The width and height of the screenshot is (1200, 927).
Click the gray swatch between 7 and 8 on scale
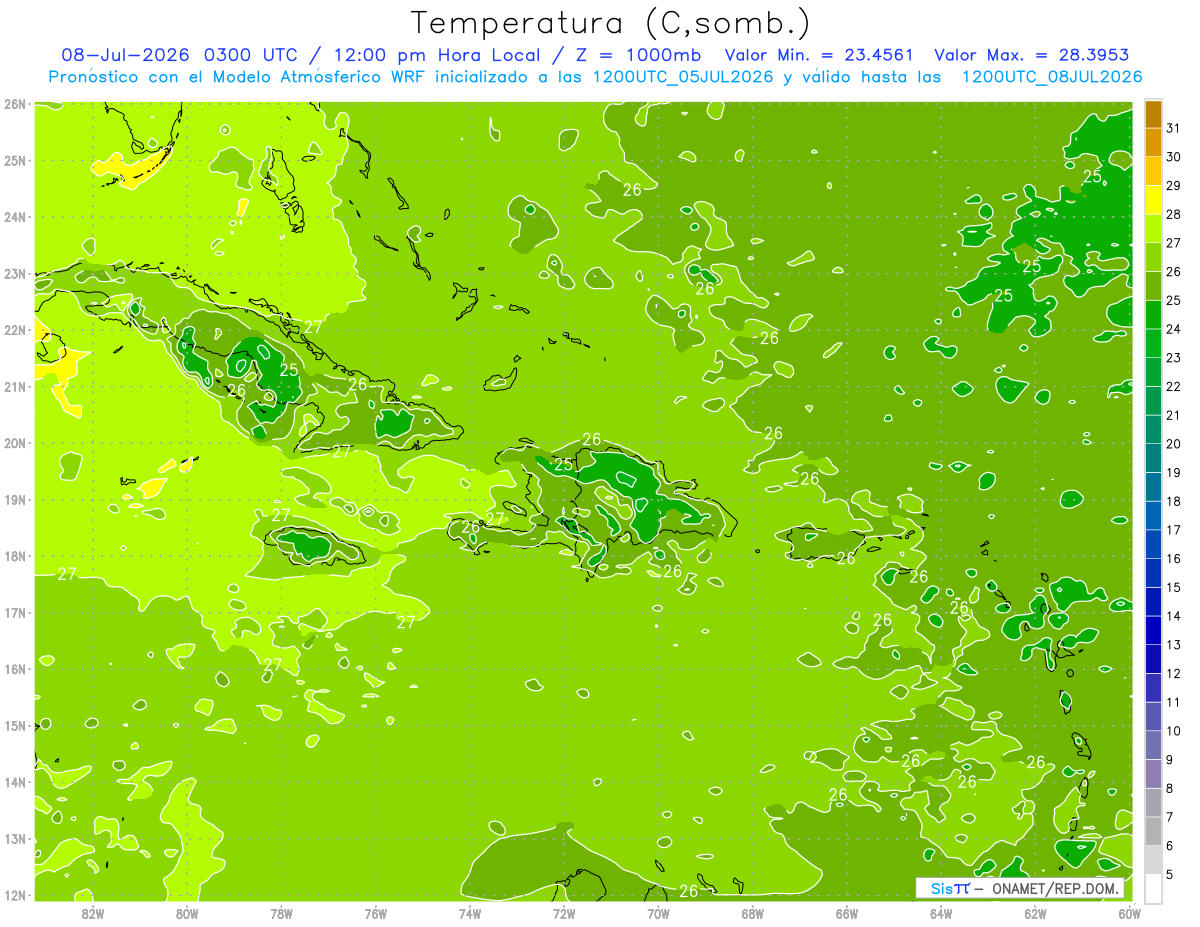(1153, 802)
